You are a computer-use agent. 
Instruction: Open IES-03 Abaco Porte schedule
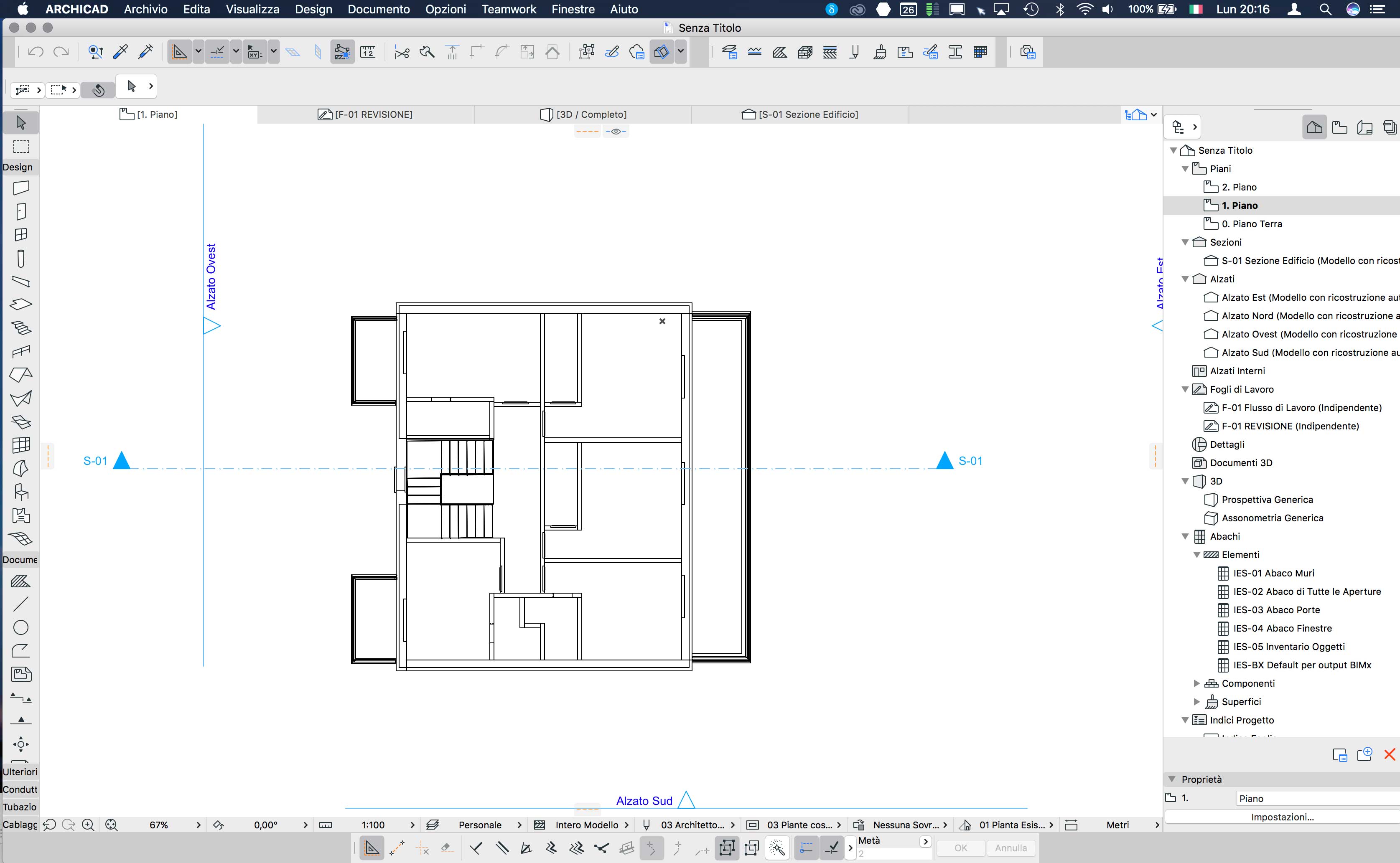pos(1276,609)
